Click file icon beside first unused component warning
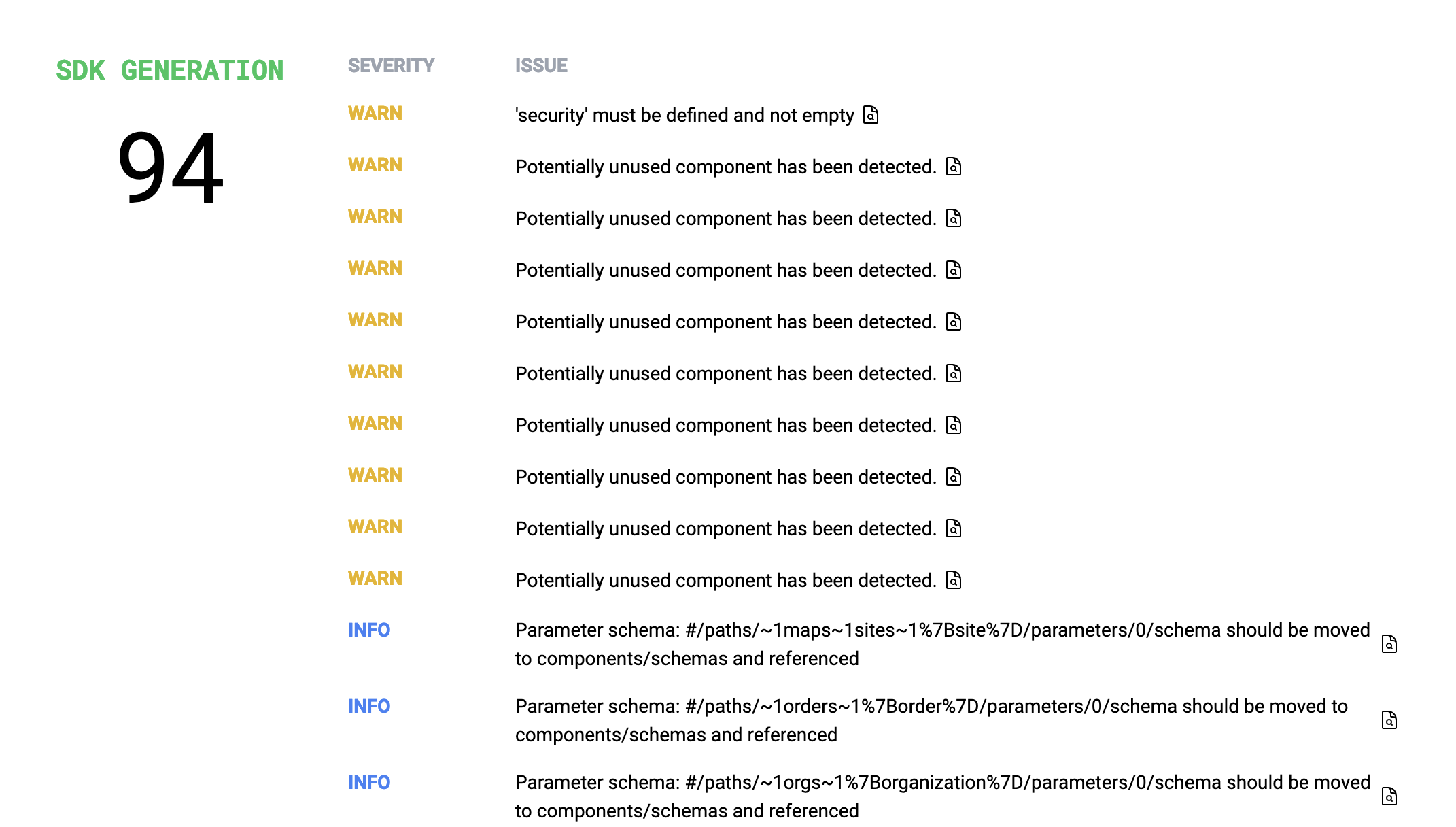The image size is (1456, 827). [954, 167]
